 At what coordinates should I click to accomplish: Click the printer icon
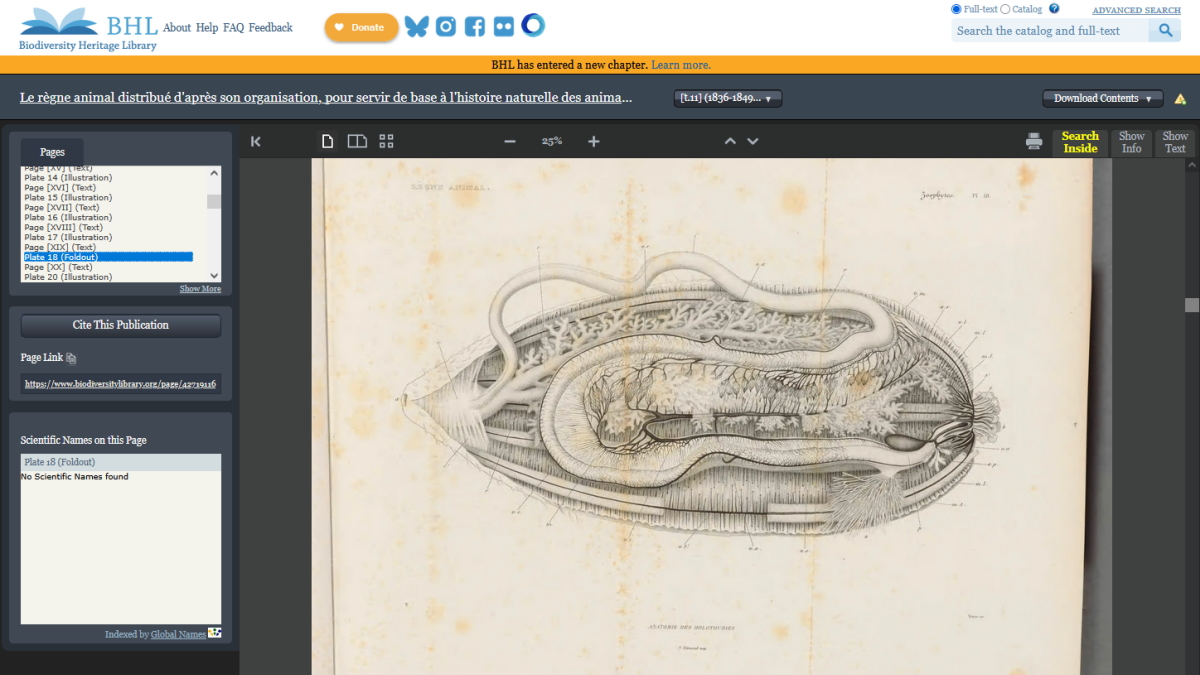tap(1034, 142)
